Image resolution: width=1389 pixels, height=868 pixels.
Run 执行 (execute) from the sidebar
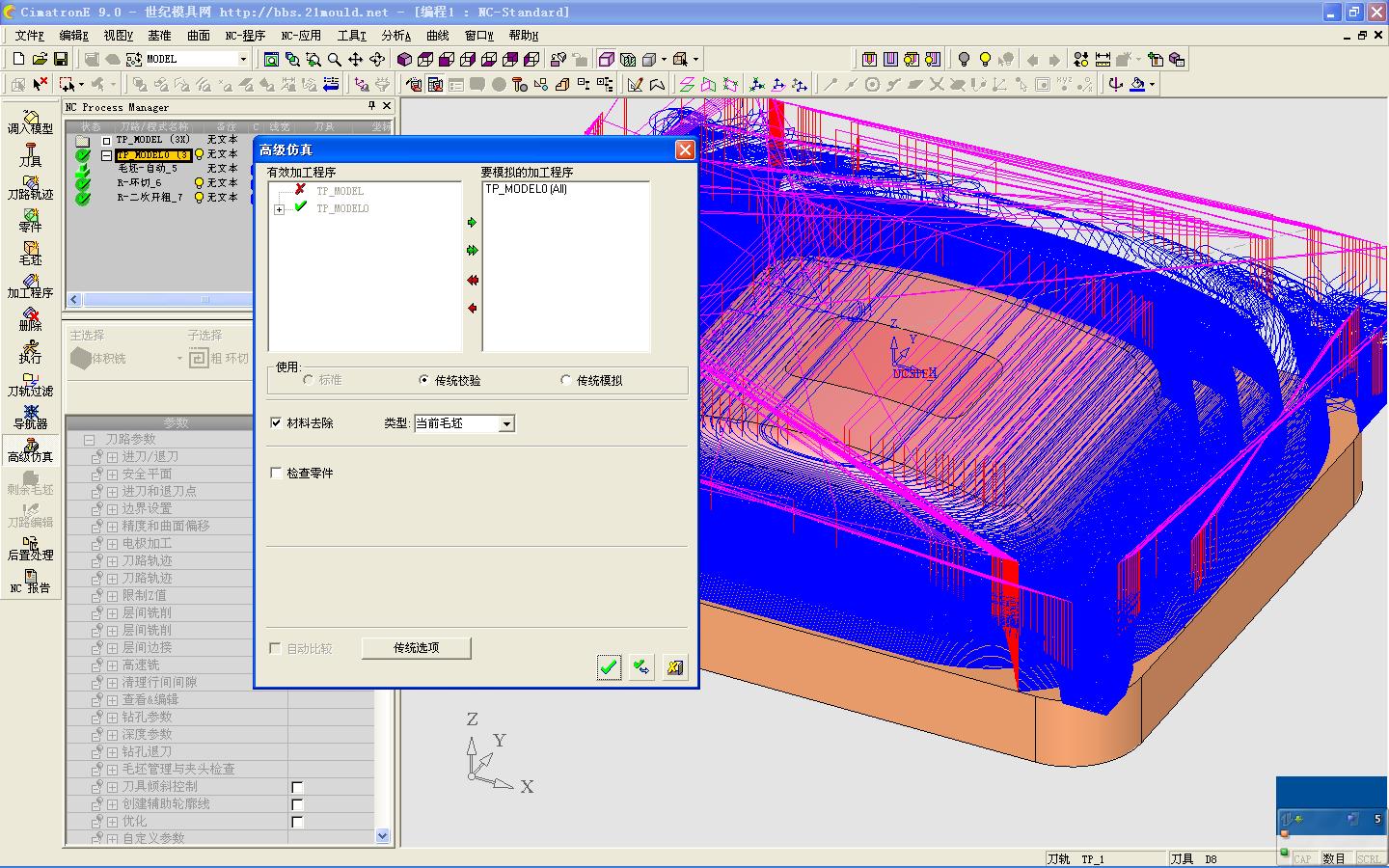30,351
